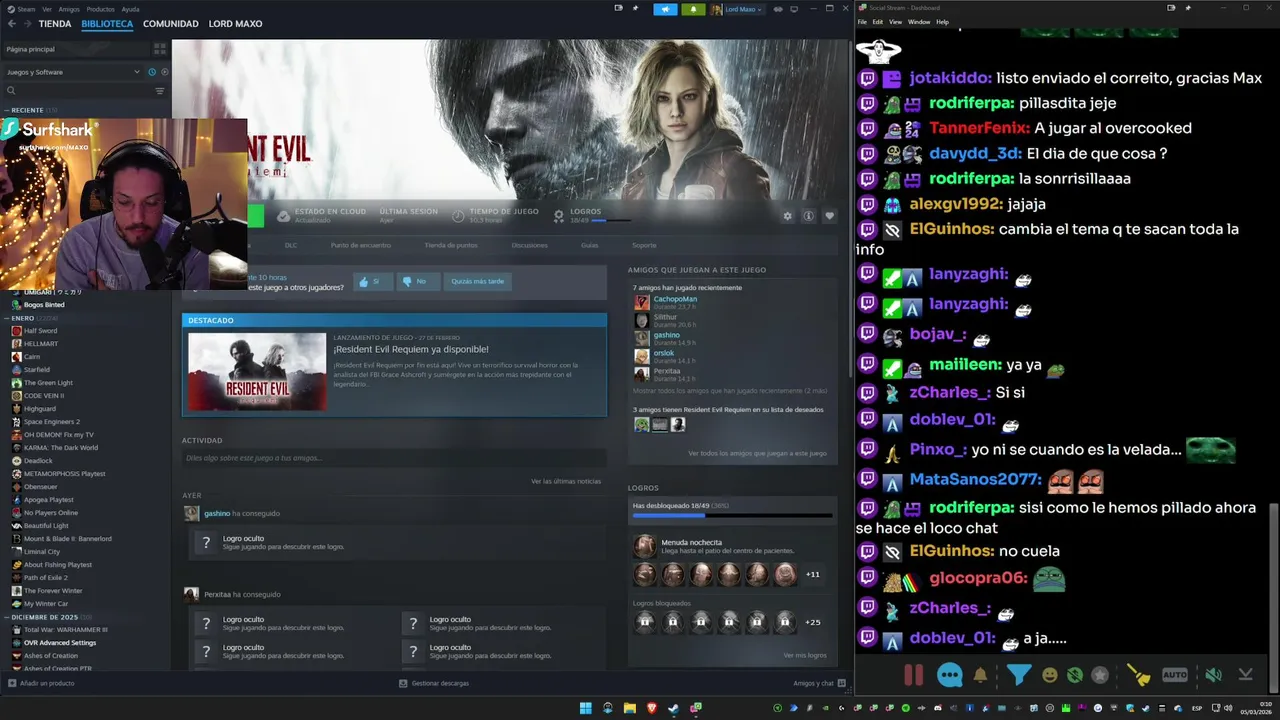Click 'Añadir un producto' button

pyautogui.click(x=41, y=683)
